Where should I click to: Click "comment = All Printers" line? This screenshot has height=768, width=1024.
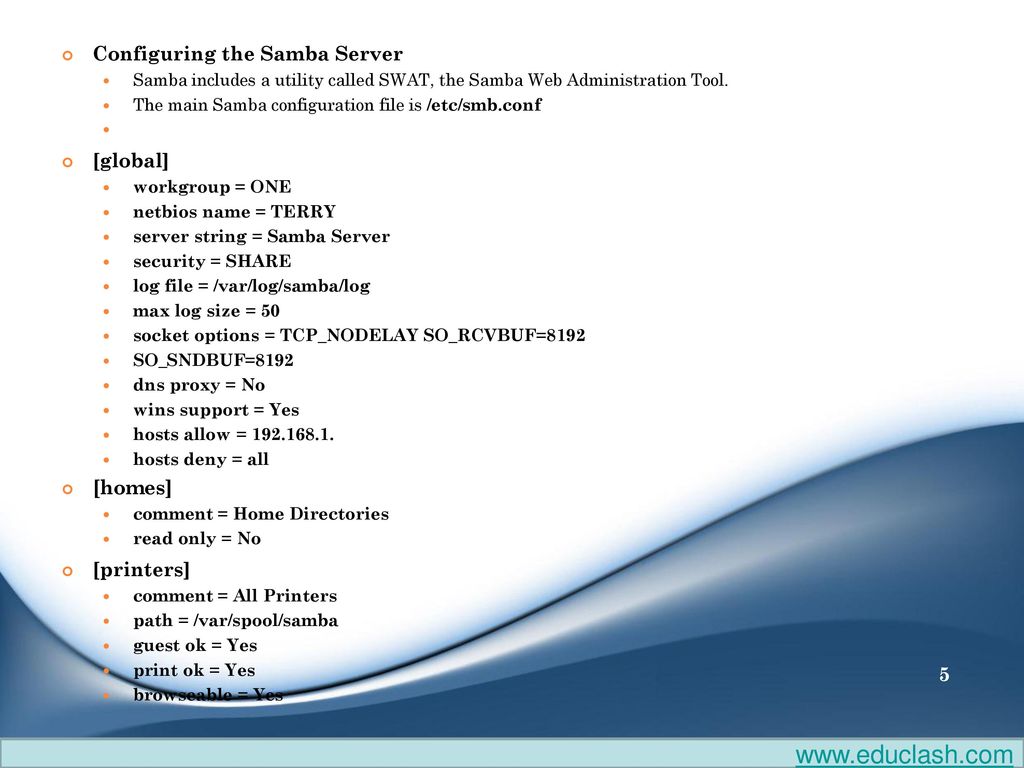point(235,596)
